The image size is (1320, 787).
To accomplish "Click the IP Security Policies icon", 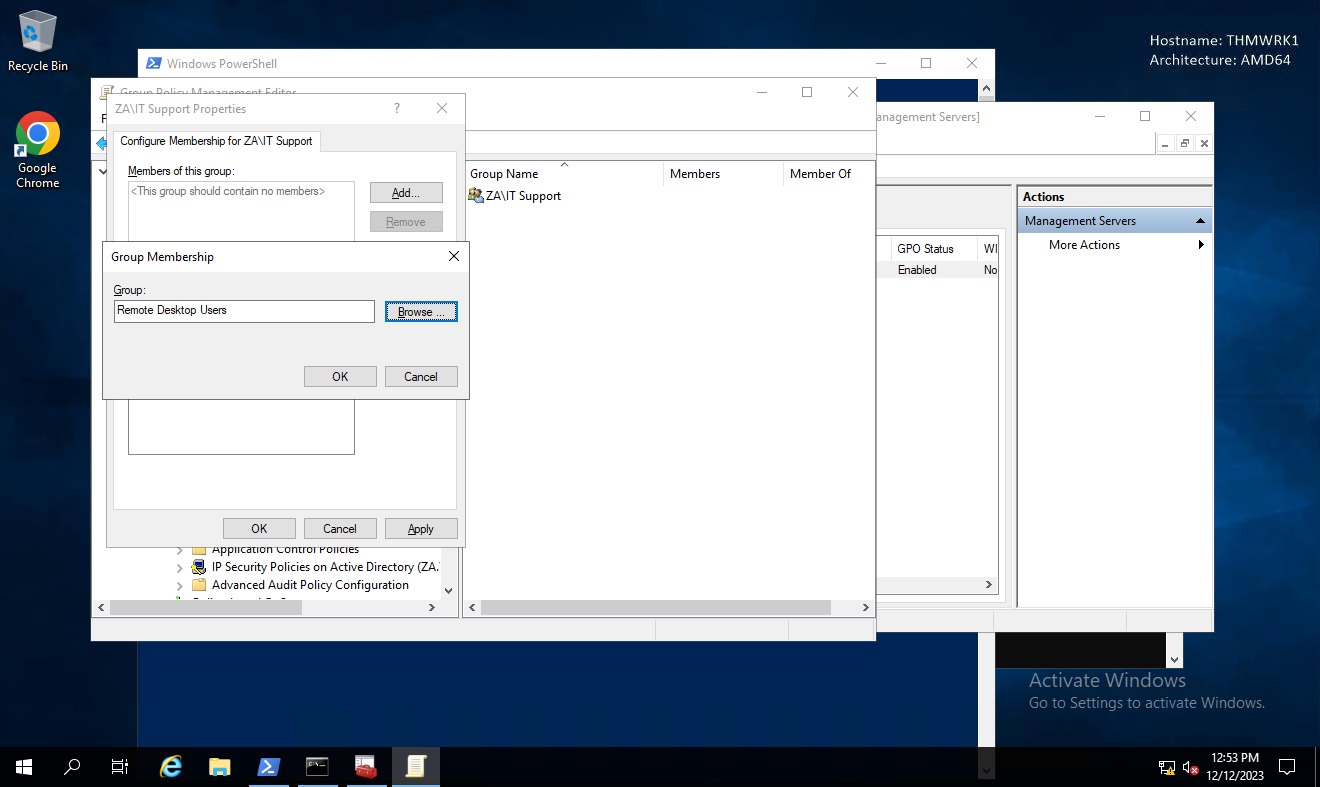I will pos(199,567).
